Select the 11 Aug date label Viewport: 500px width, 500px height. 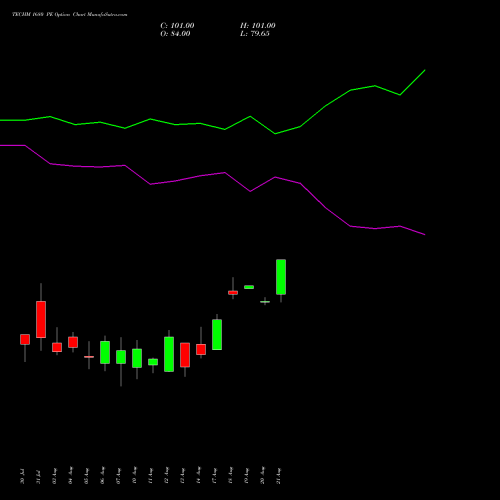tap(150, 476)
